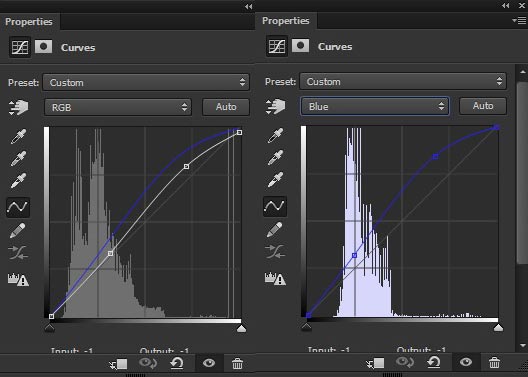Viewport: 528px width, 377px height.
Task: Open Preset dropdown in right panel
Action: point(403,81)
